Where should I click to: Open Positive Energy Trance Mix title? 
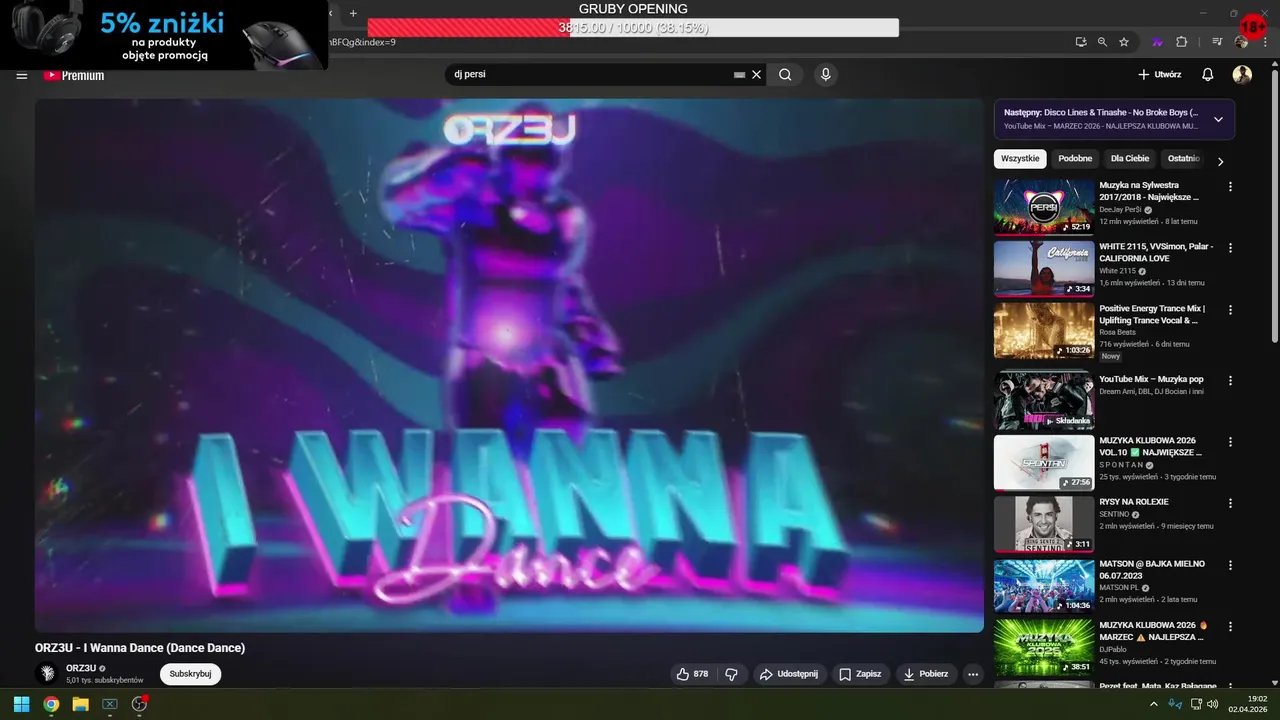pyautogui.click(x=1152, y=315)
